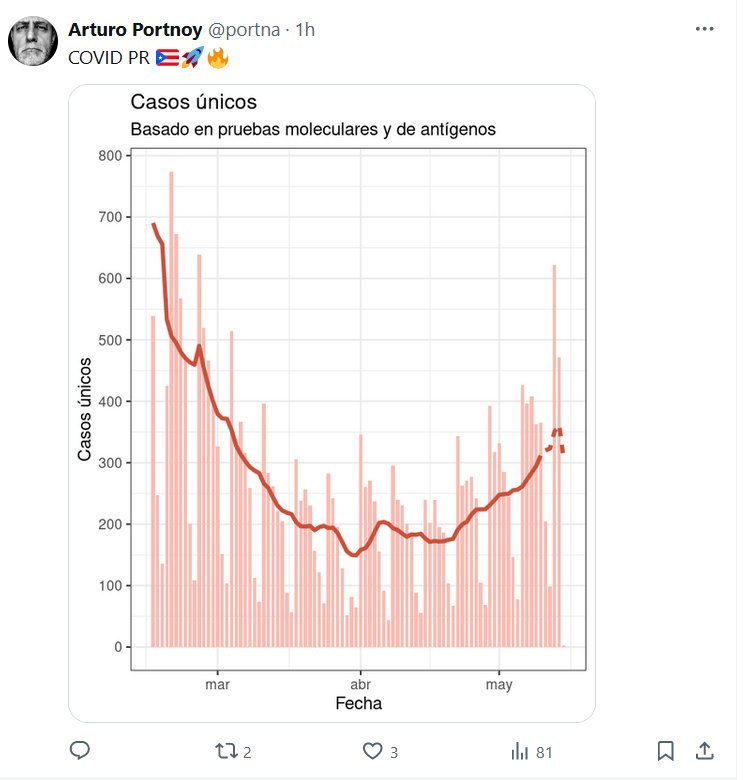The image size is (746, 780).
Task: Click the repost count number 2
Action: 247,752
